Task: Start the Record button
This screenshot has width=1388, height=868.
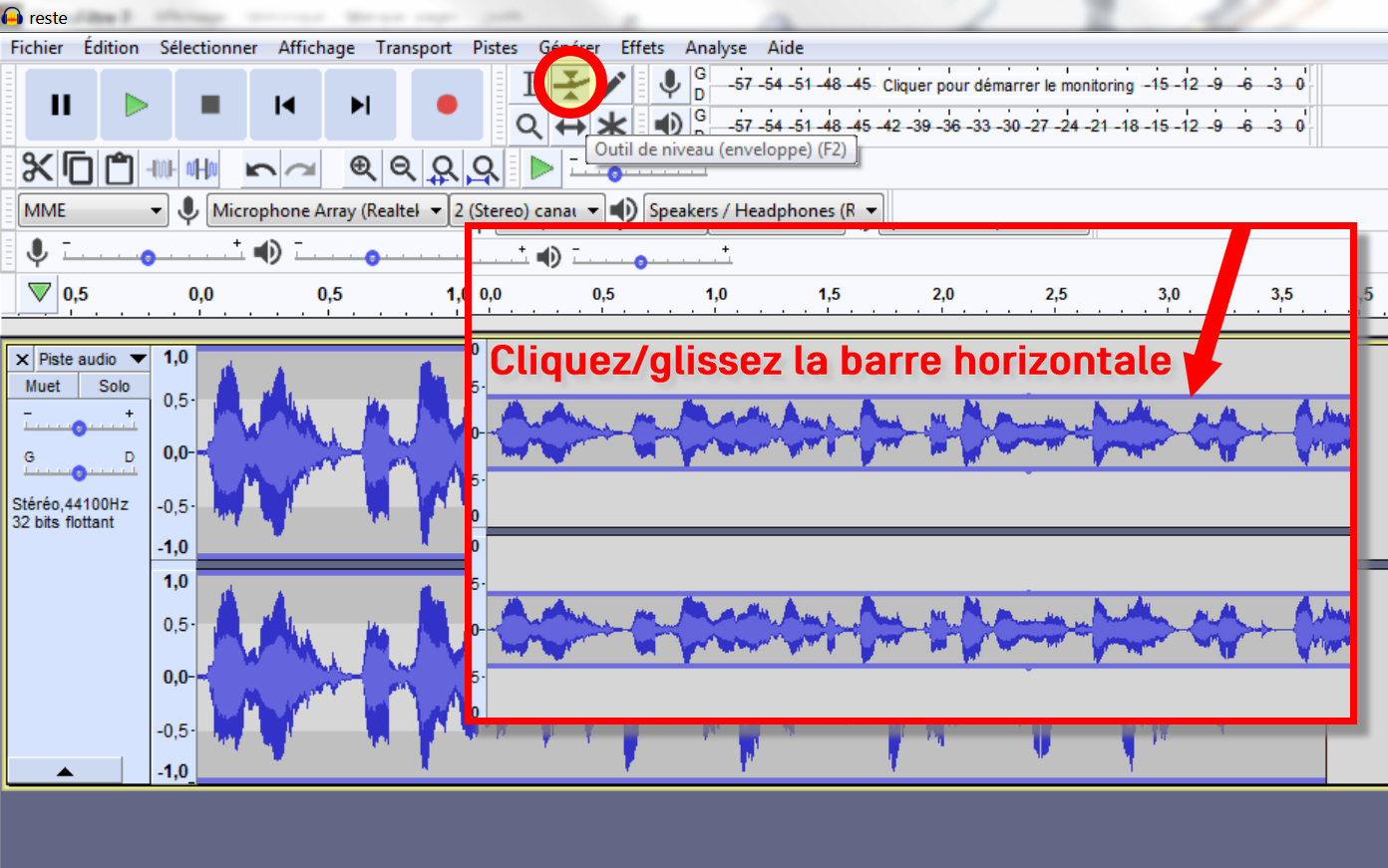Action: click(x=446, y=103)
